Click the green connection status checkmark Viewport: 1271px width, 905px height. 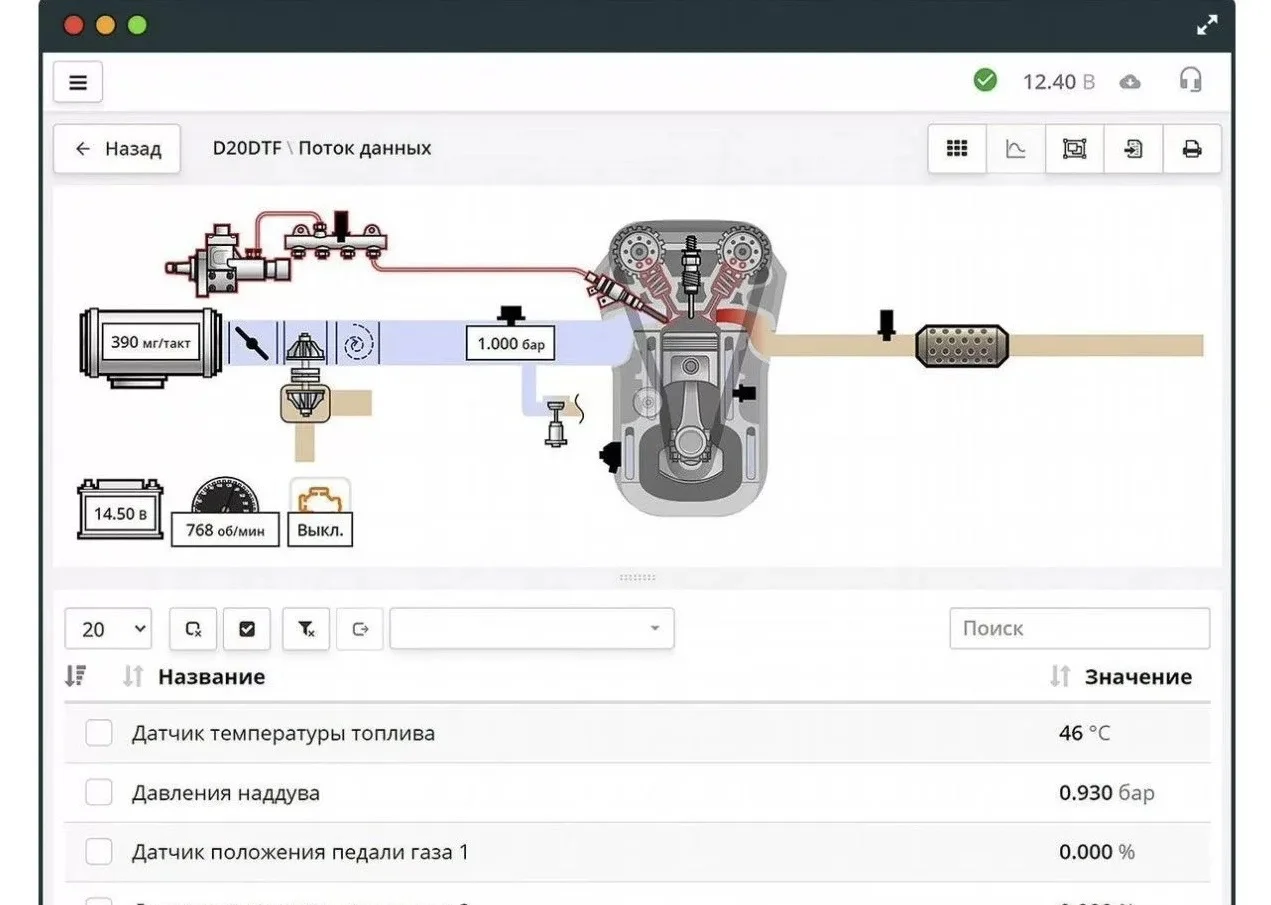(985, 80)
